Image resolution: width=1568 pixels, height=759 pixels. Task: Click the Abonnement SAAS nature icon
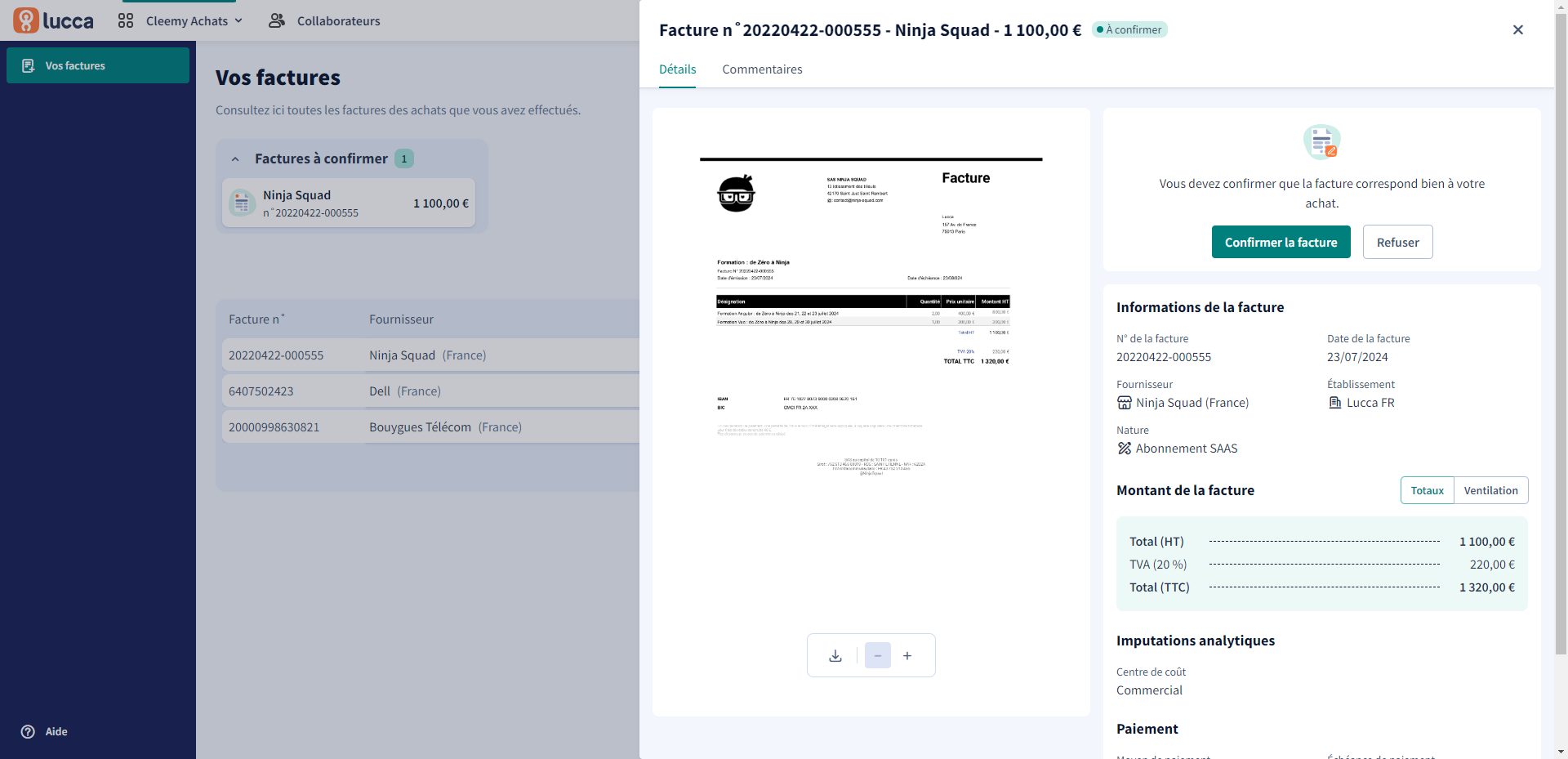click(1125, 449)
